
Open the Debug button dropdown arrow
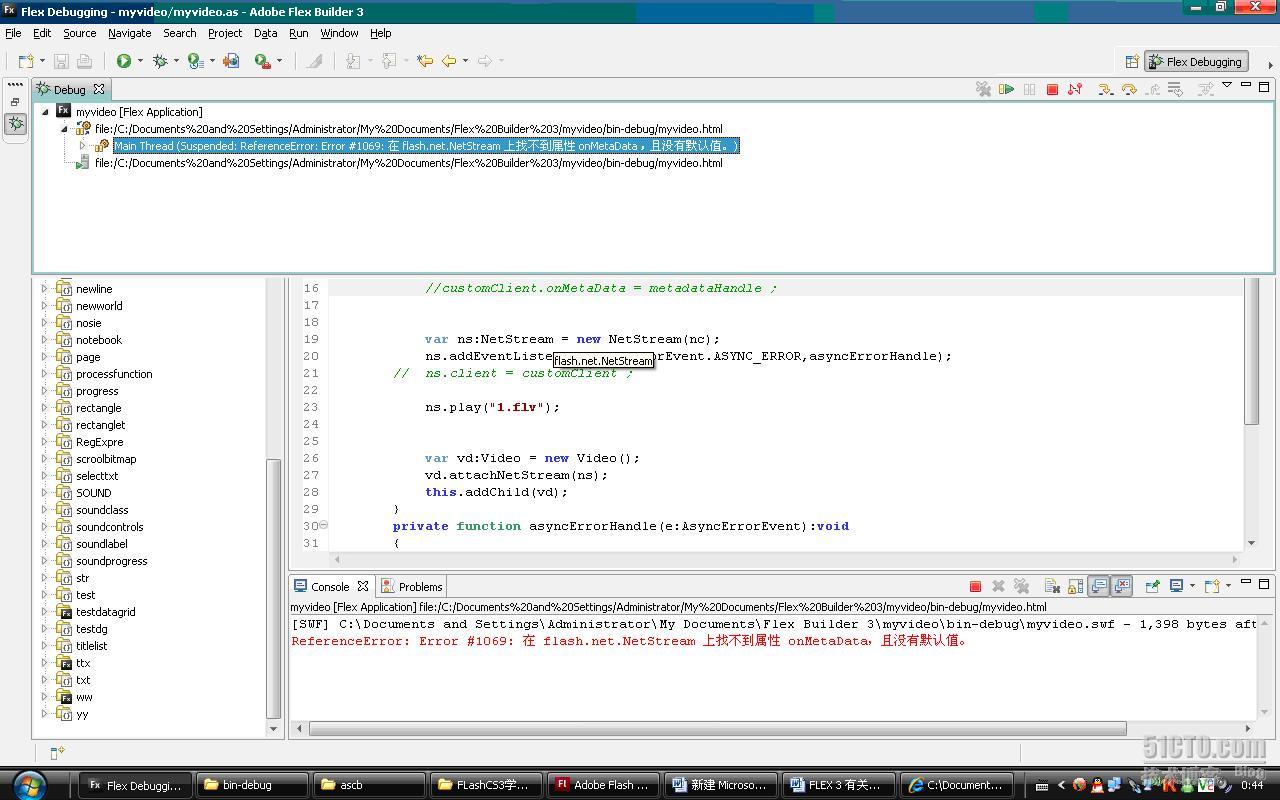(x=176, y=61)
